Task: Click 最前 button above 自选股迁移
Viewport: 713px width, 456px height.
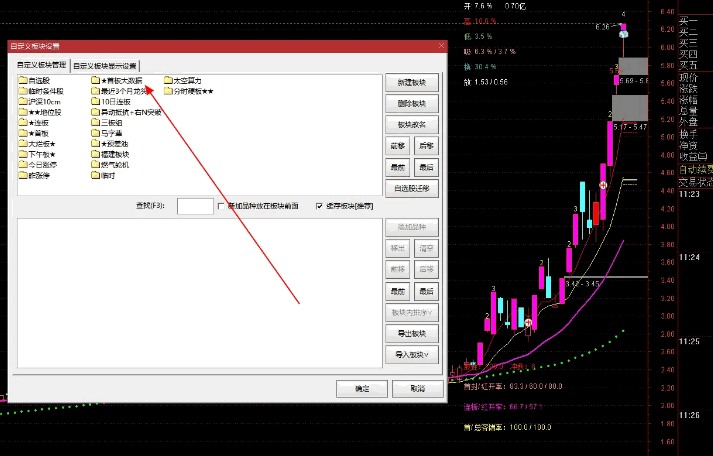Action: click(x=398, y=167)
